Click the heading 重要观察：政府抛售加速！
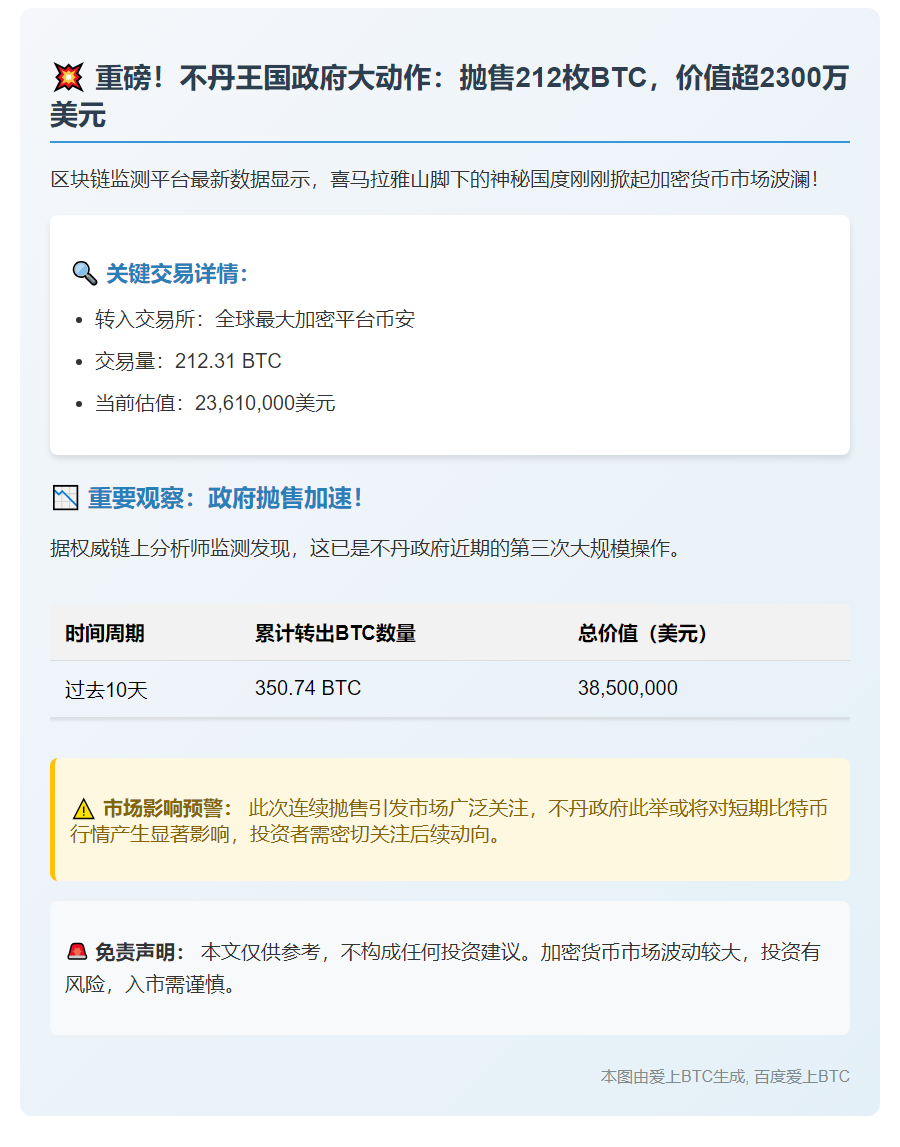 coord(225,498)
